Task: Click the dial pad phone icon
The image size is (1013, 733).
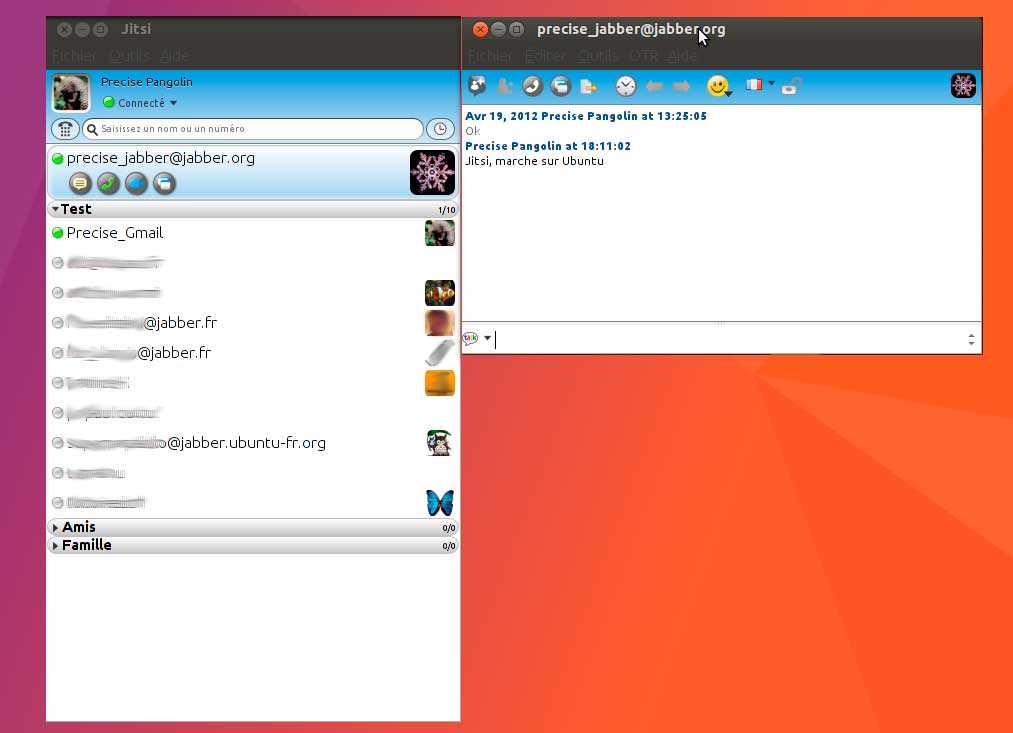Action: point(65,129)
